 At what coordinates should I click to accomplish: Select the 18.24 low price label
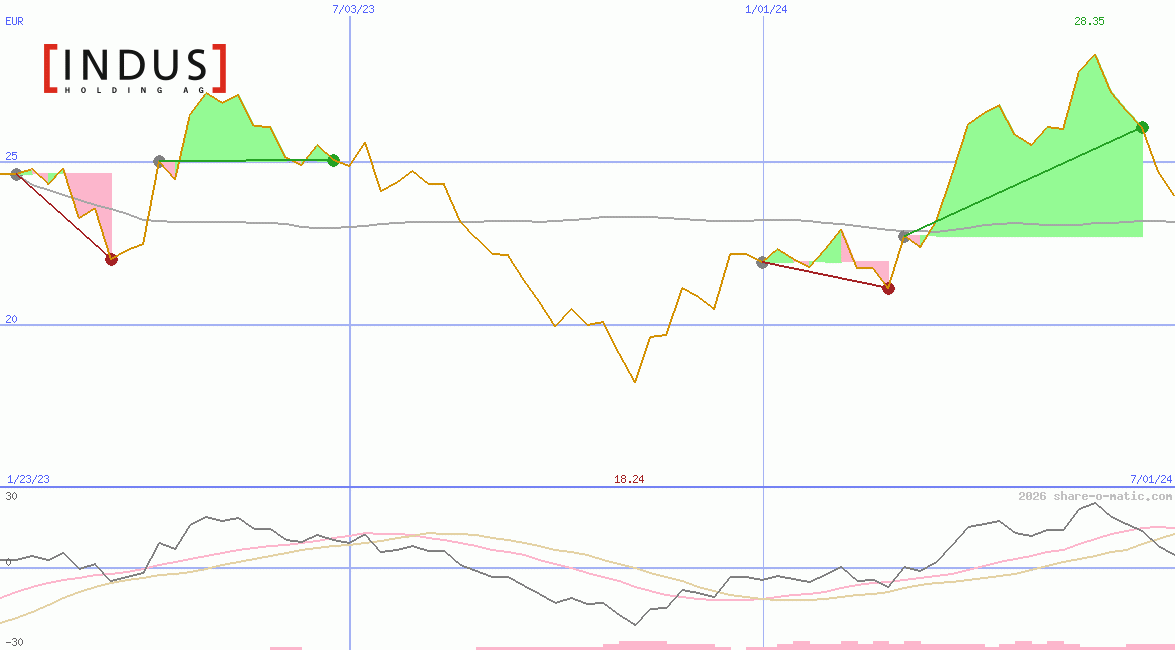[629, 478]
